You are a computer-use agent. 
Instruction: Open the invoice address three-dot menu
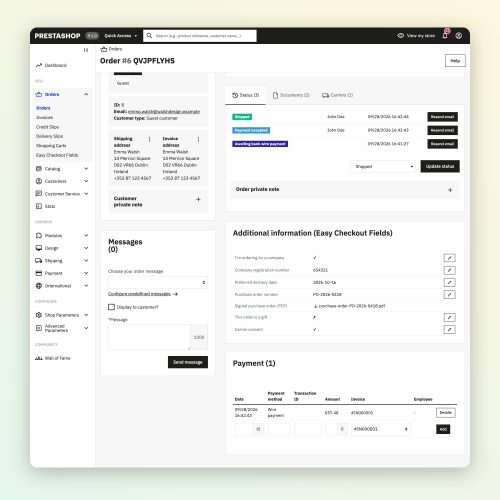tap(198, 139)
